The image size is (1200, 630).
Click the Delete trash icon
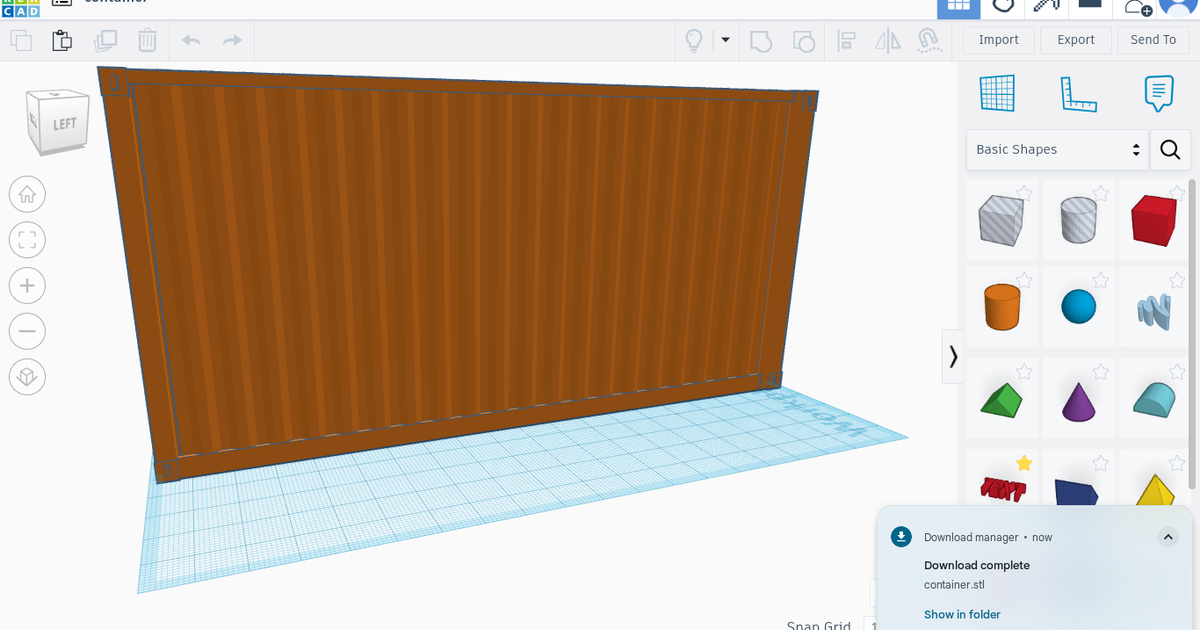pyautogui.click(x=148, y=40)
